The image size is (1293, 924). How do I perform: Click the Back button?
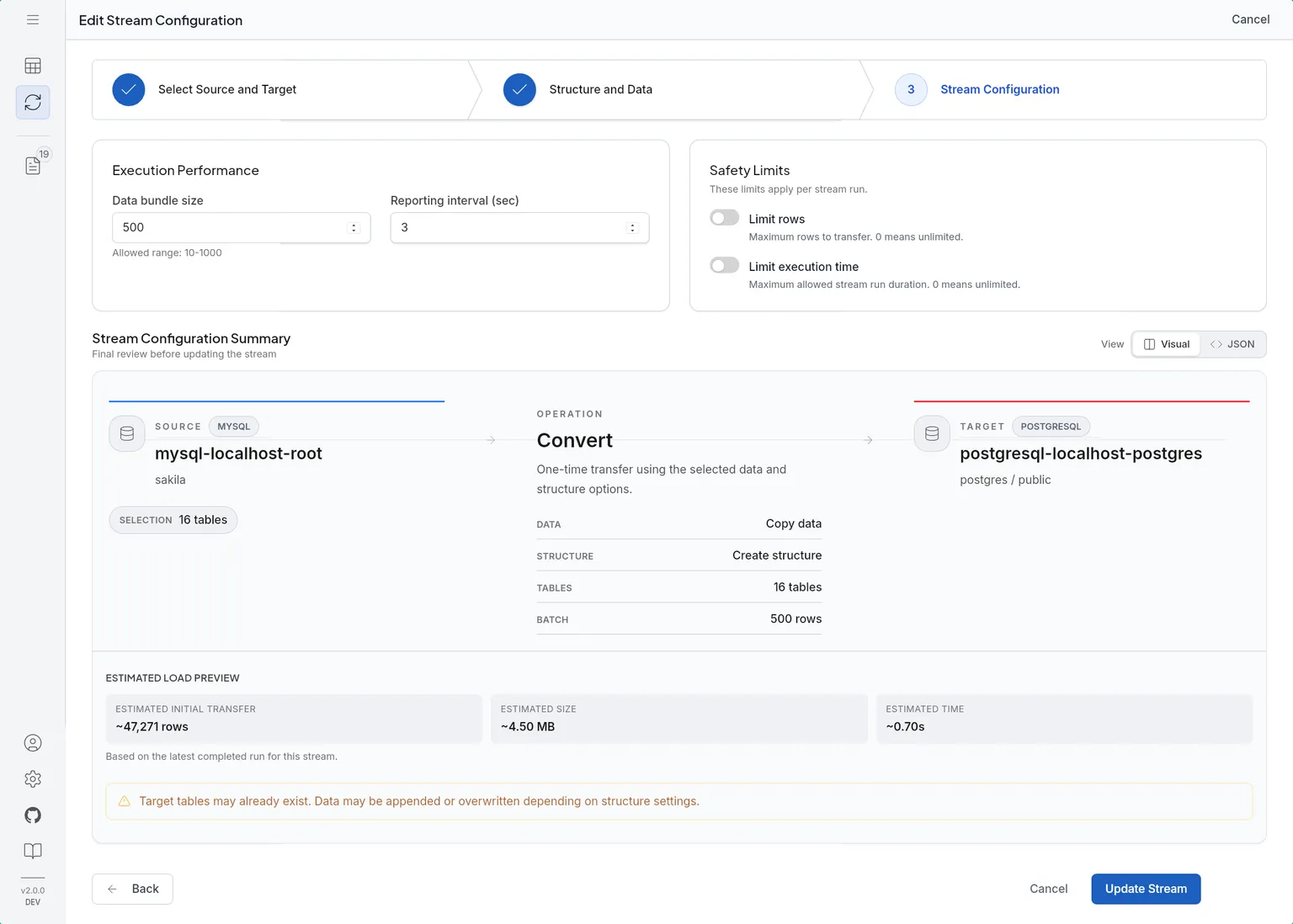132,889
